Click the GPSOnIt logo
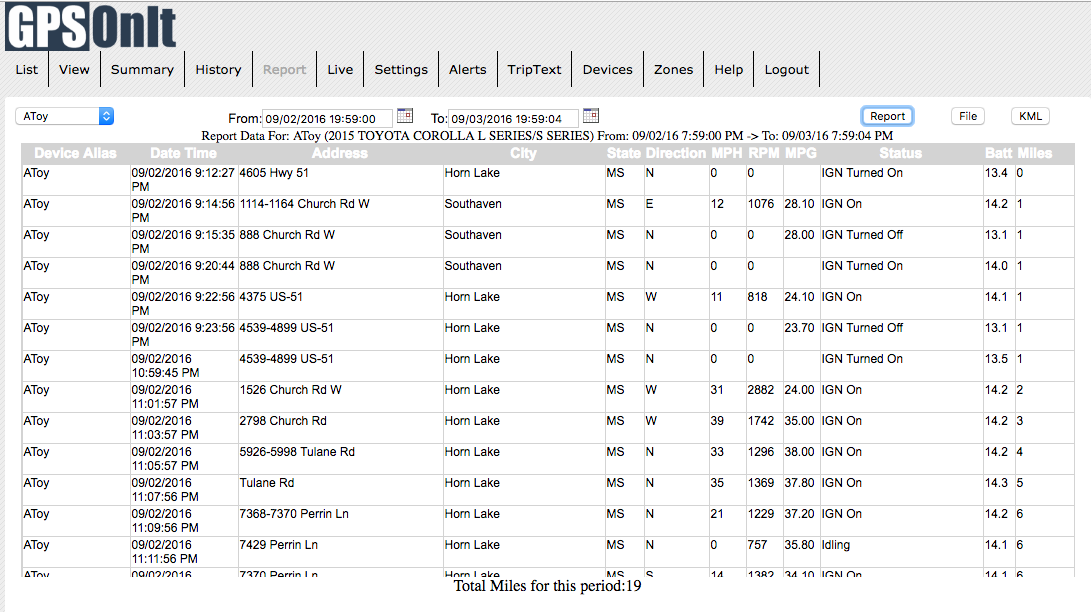This screenshot has height=612, width=1091. point(90,26)
